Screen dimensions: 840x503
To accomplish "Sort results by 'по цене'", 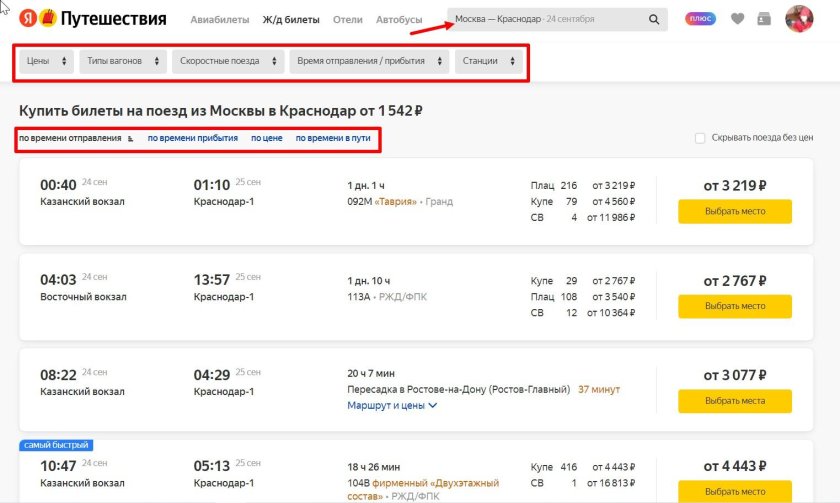I will 266,138.
